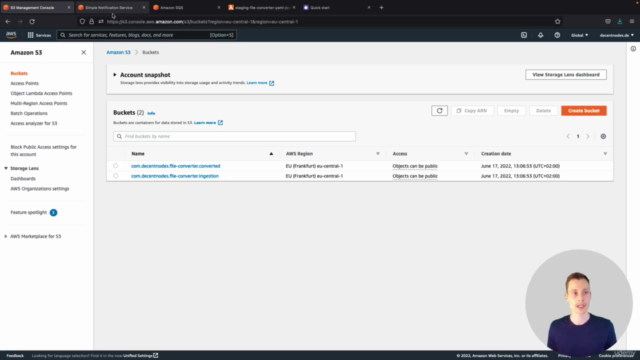Open the decentnodes.de account dropdown
Screen dimensions: 640x360
click(x=616, y=35)
